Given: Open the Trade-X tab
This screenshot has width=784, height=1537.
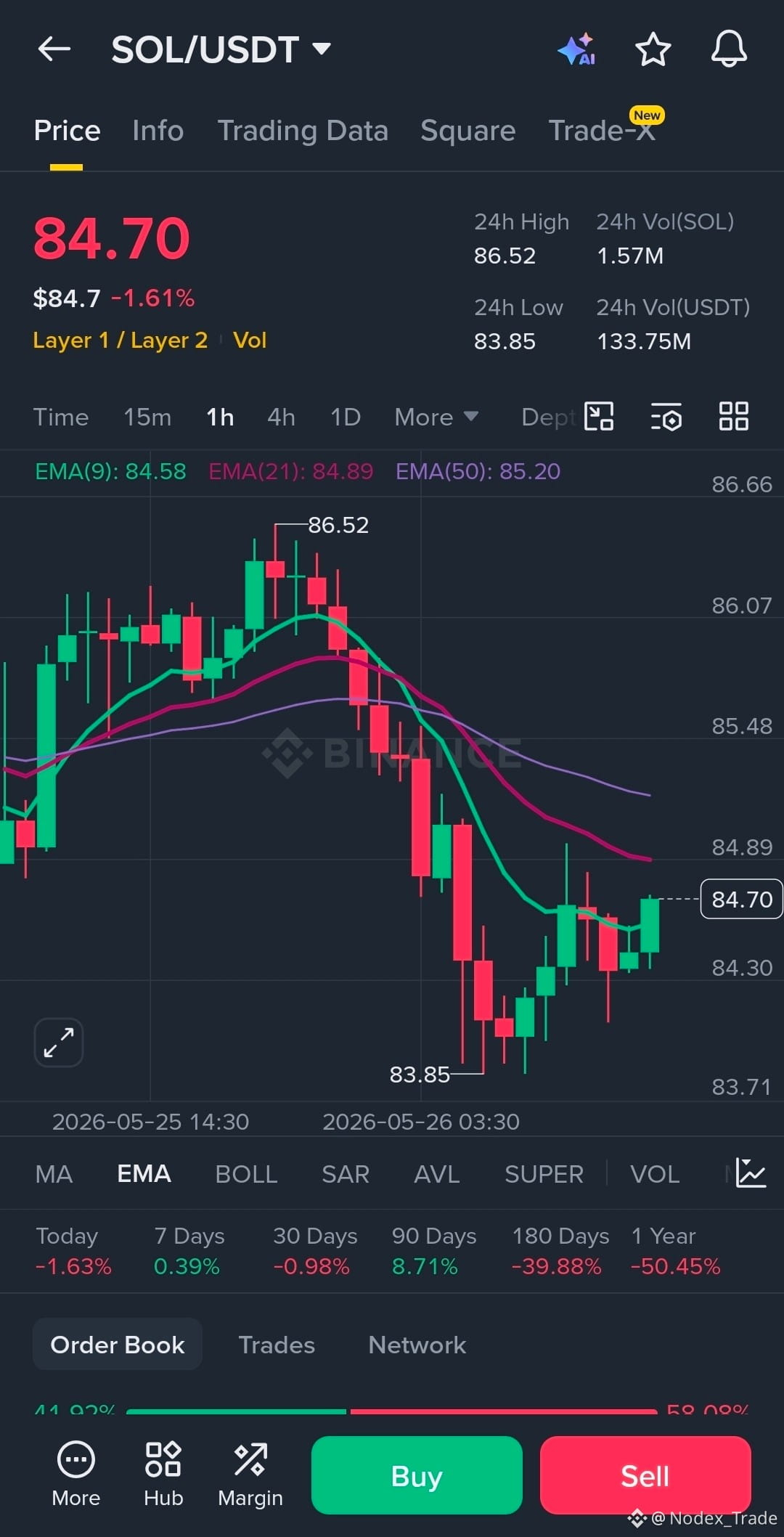Looking at the screenshot, I should tap(602, 131).
